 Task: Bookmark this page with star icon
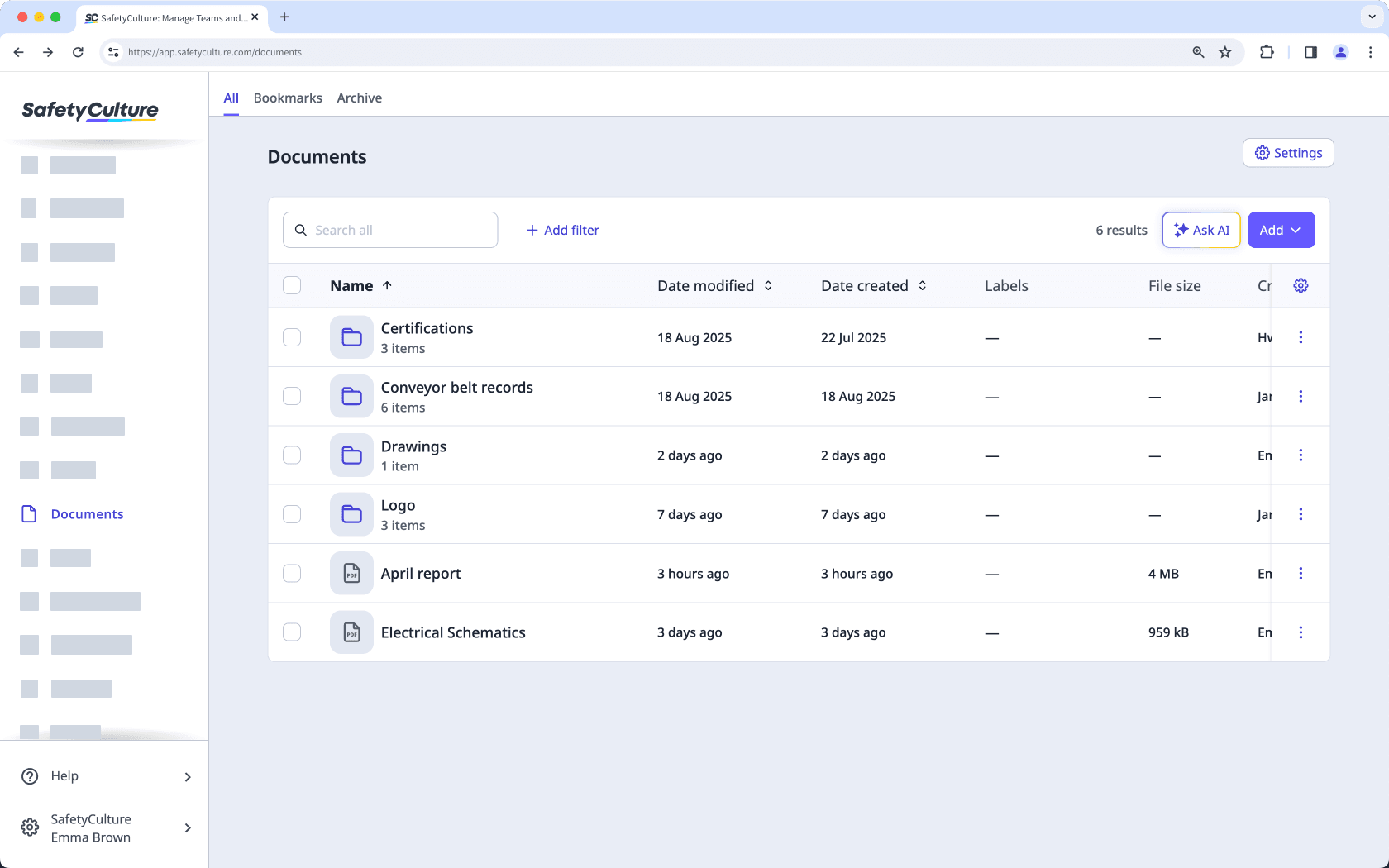pos(1225,52)
